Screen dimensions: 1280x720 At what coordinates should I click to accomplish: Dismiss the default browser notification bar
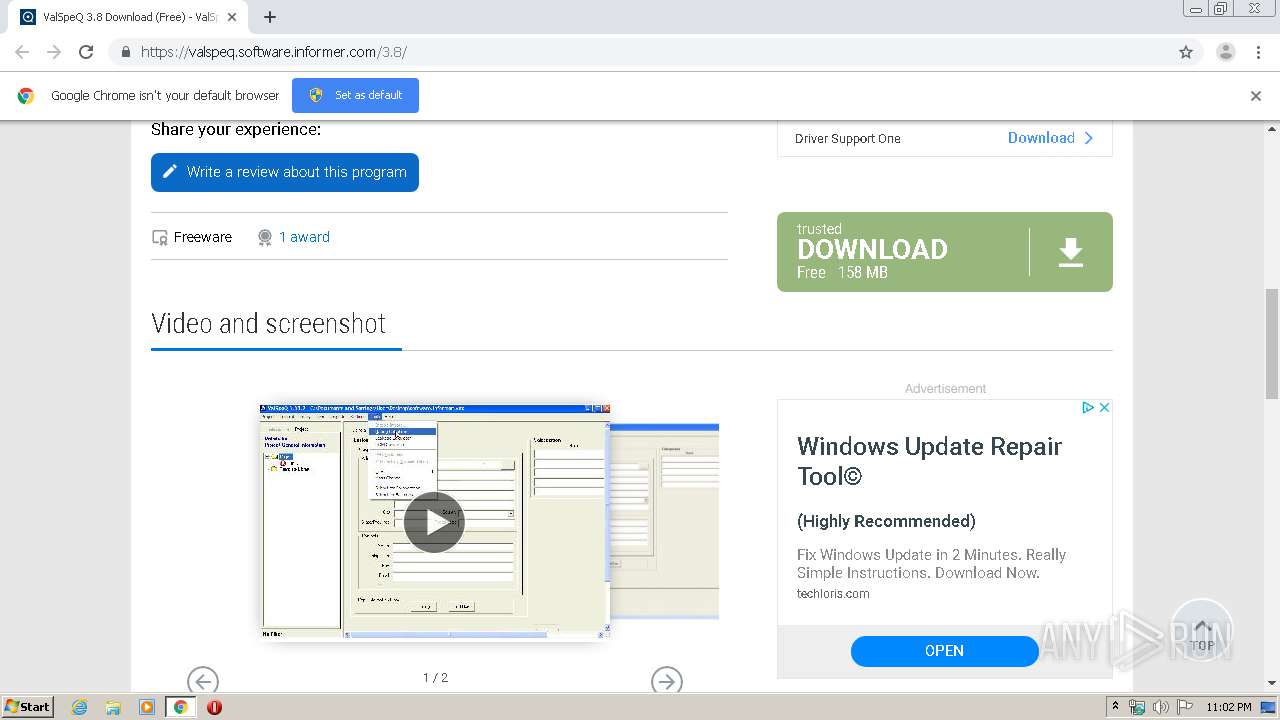pos(1256,96)
